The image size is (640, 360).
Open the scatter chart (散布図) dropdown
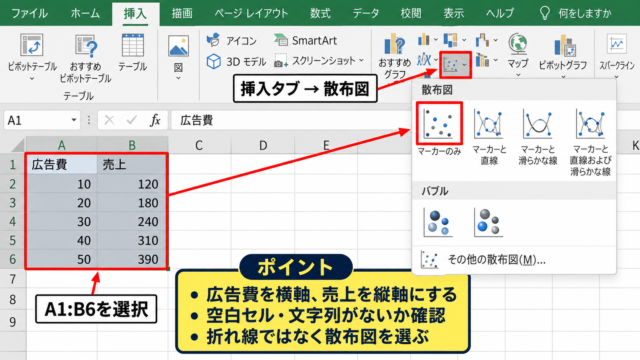[456, 64]
